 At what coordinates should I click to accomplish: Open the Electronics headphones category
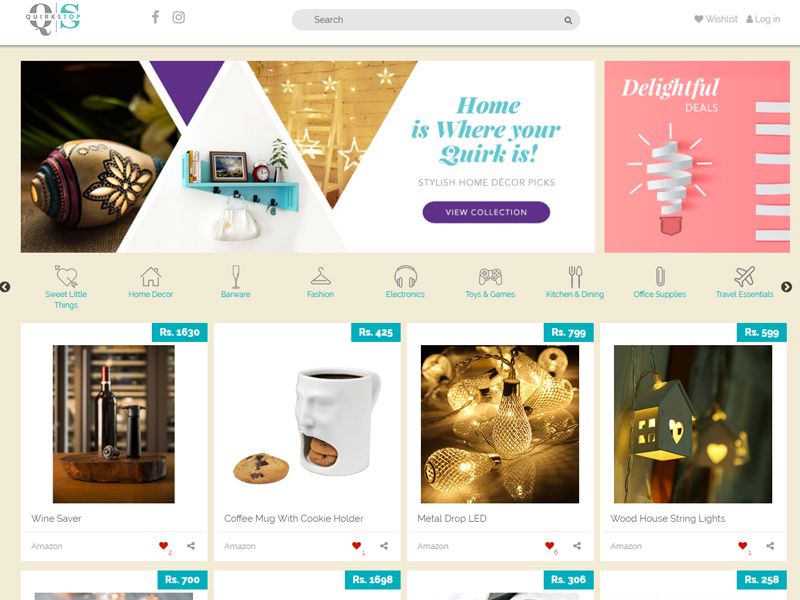pyautogui.click(x=406, y=277)
